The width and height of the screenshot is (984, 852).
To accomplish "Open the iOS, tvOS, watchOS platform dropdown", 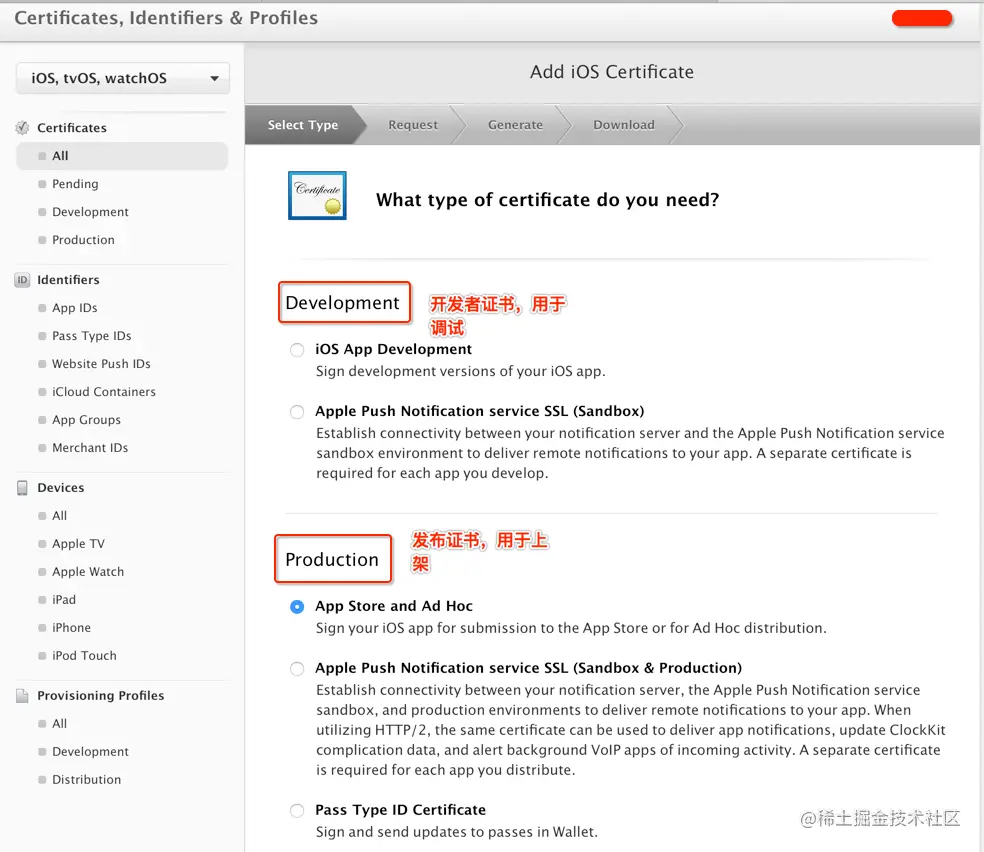I will click(122, 78).
